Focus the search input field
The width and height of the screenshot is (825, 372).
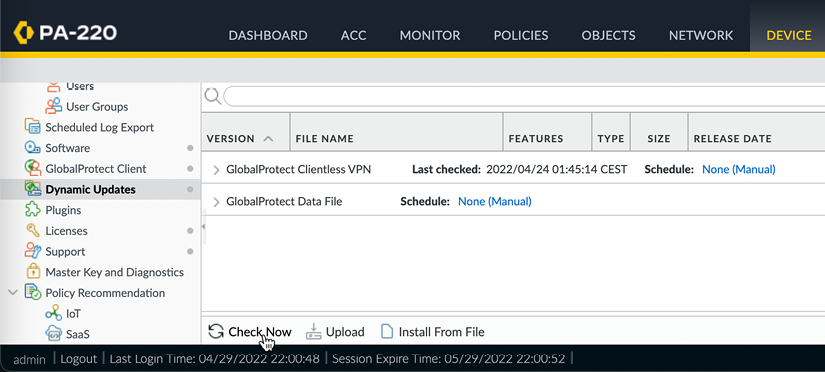point(524,96)
